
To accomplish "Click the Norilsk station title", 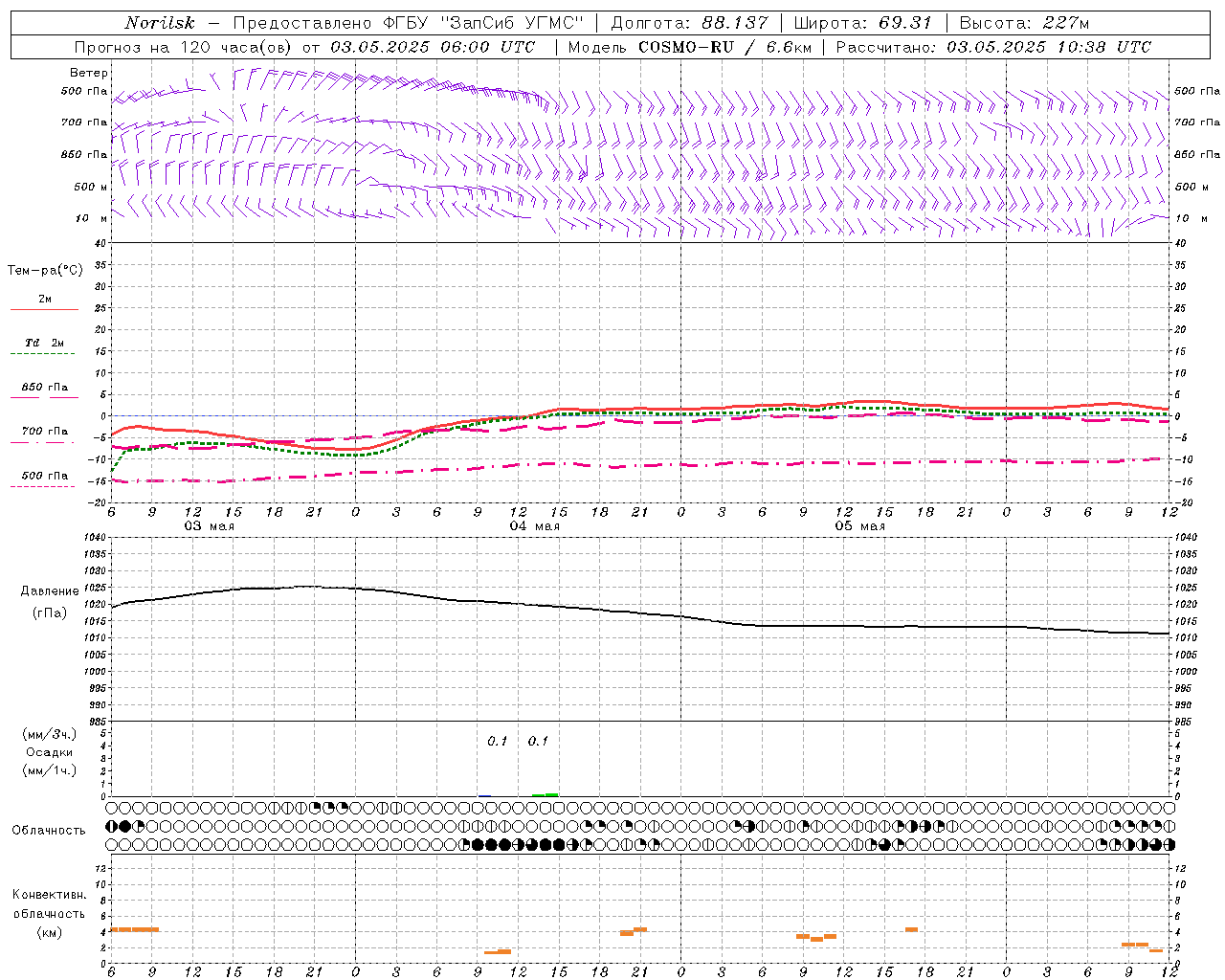I will pos(159,23).
